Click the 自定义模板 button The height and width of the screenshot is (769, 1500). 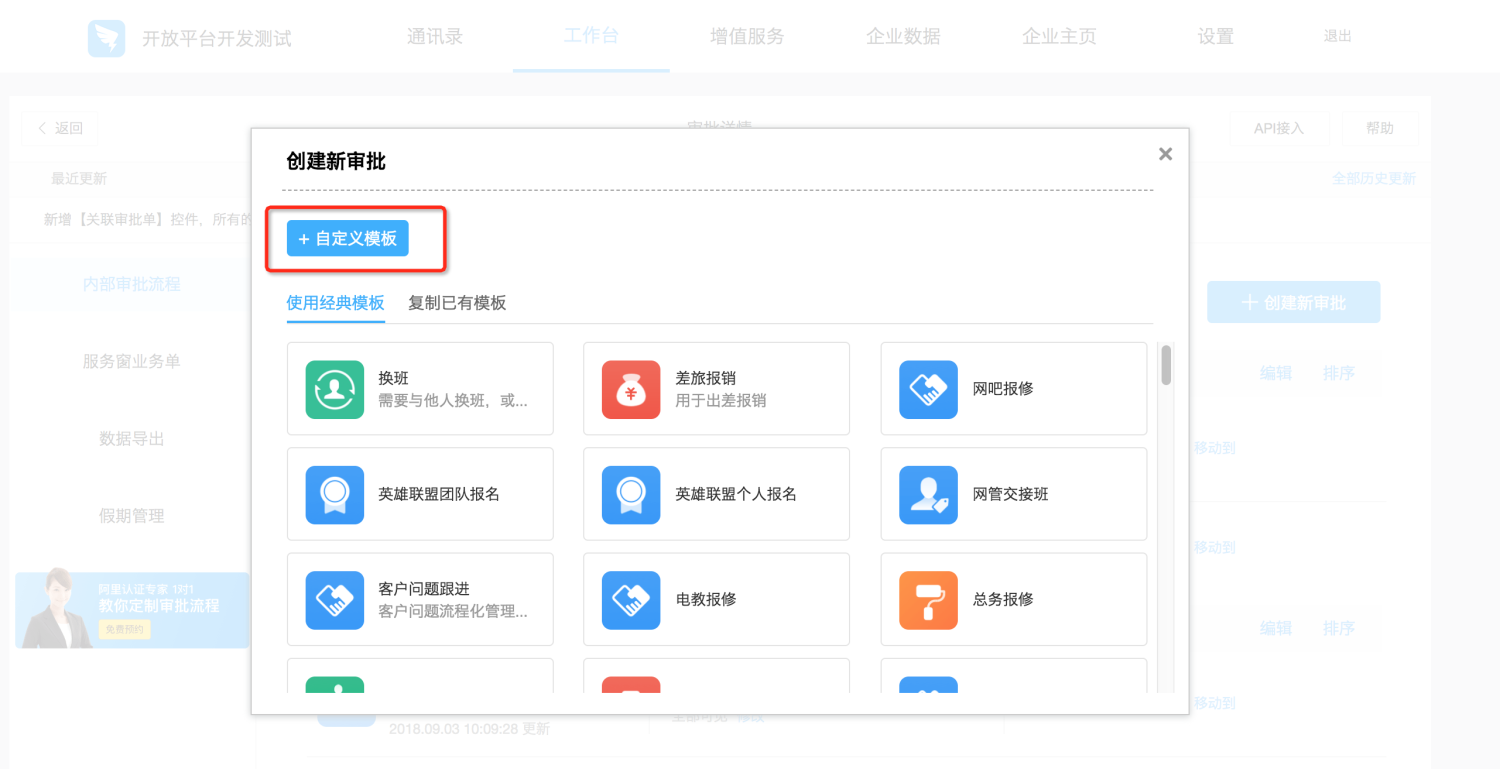[348, 239]
